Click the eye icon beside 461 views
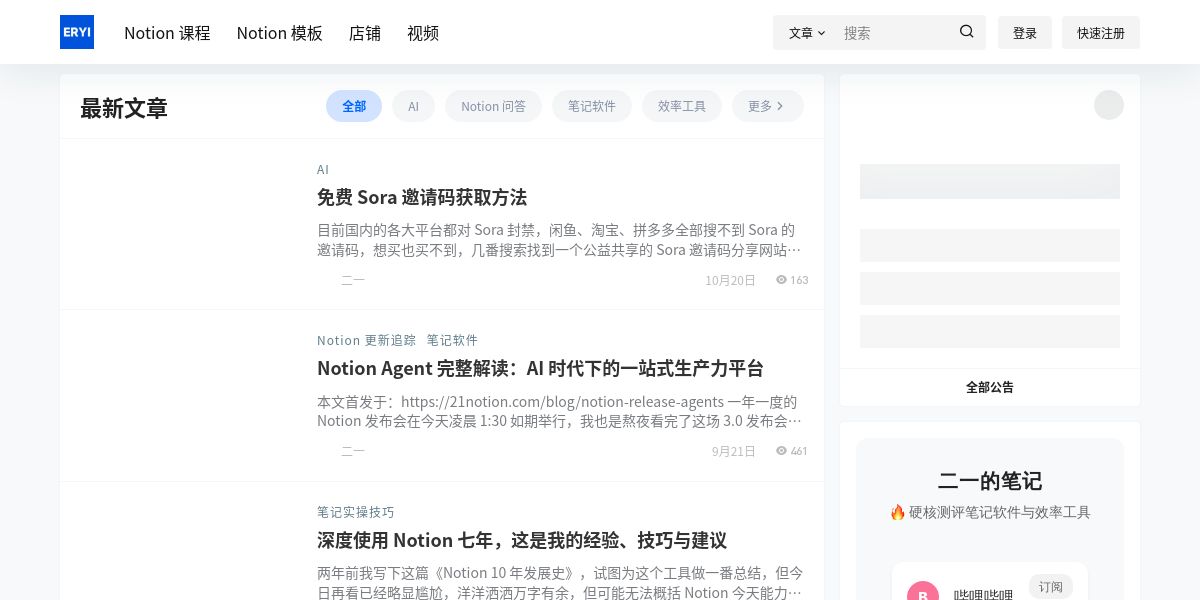 [781, 451]
